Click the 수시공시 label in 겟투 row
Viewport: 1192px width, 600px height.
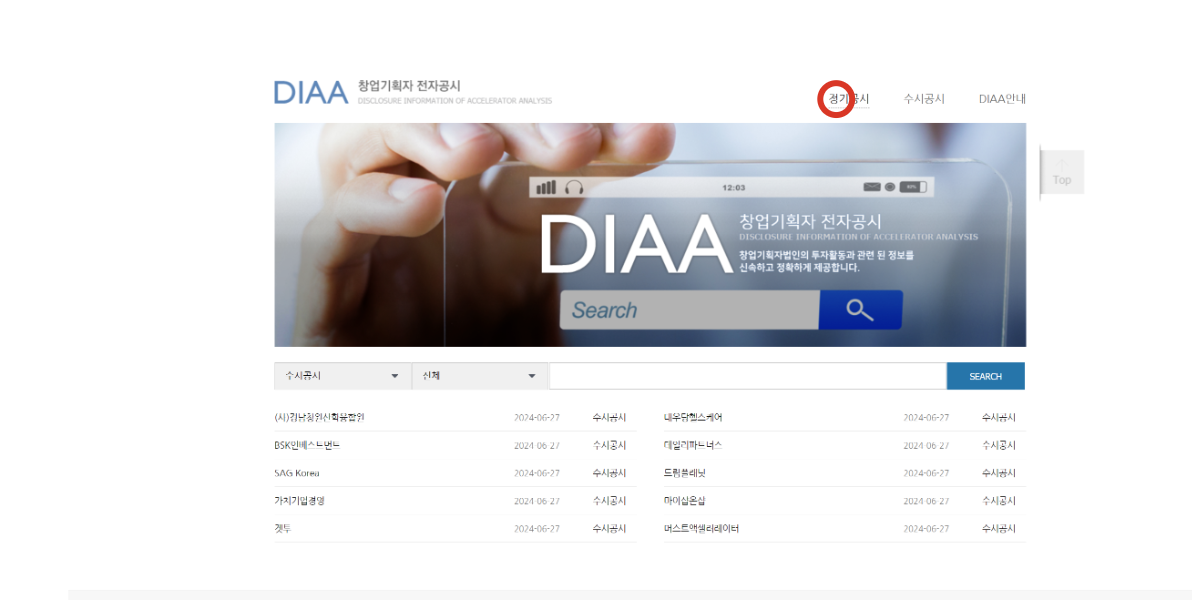point(609,529)
